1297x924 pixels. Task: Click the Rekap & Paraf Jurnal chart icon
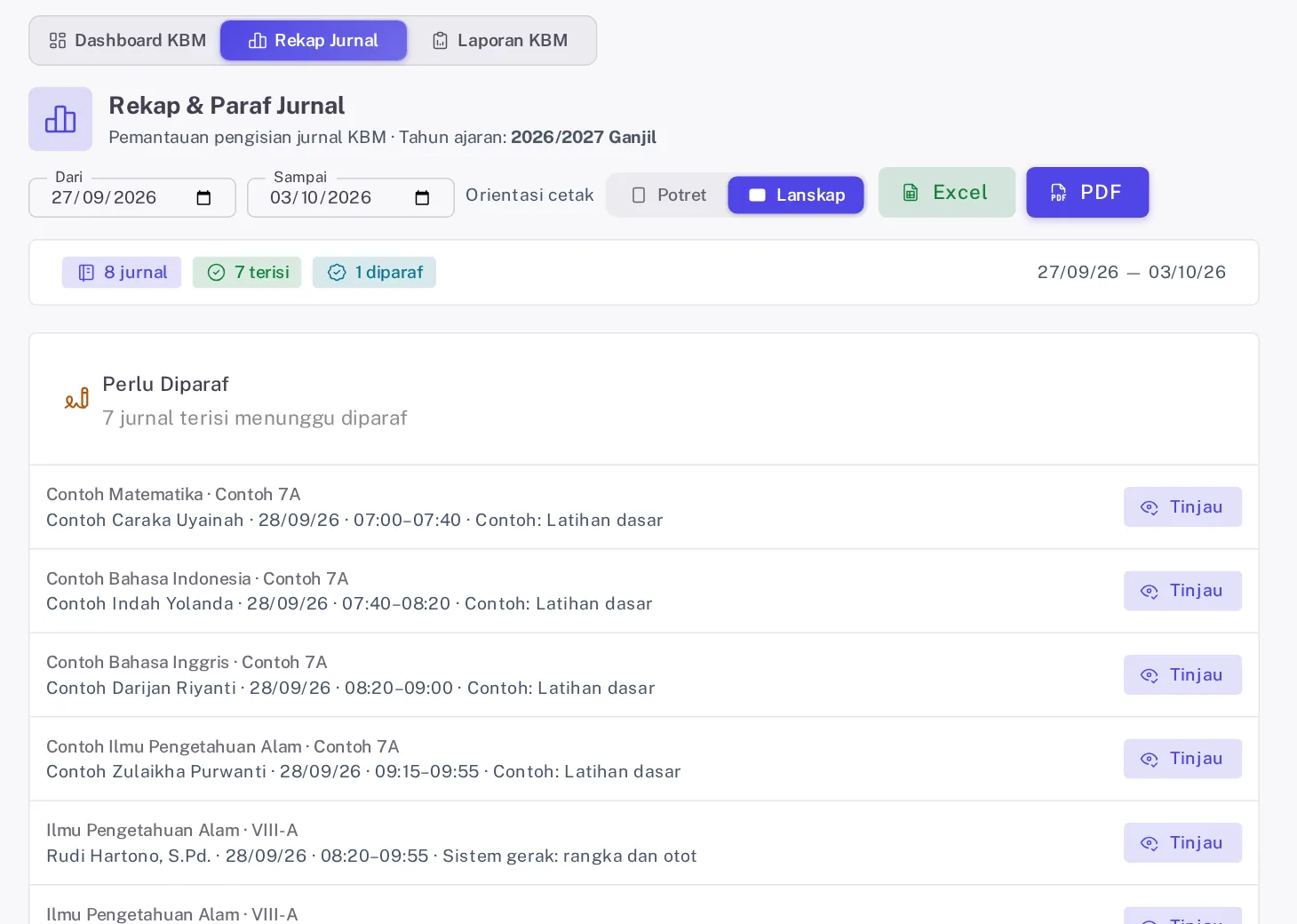pyautogui.click(x=60, y=119)
